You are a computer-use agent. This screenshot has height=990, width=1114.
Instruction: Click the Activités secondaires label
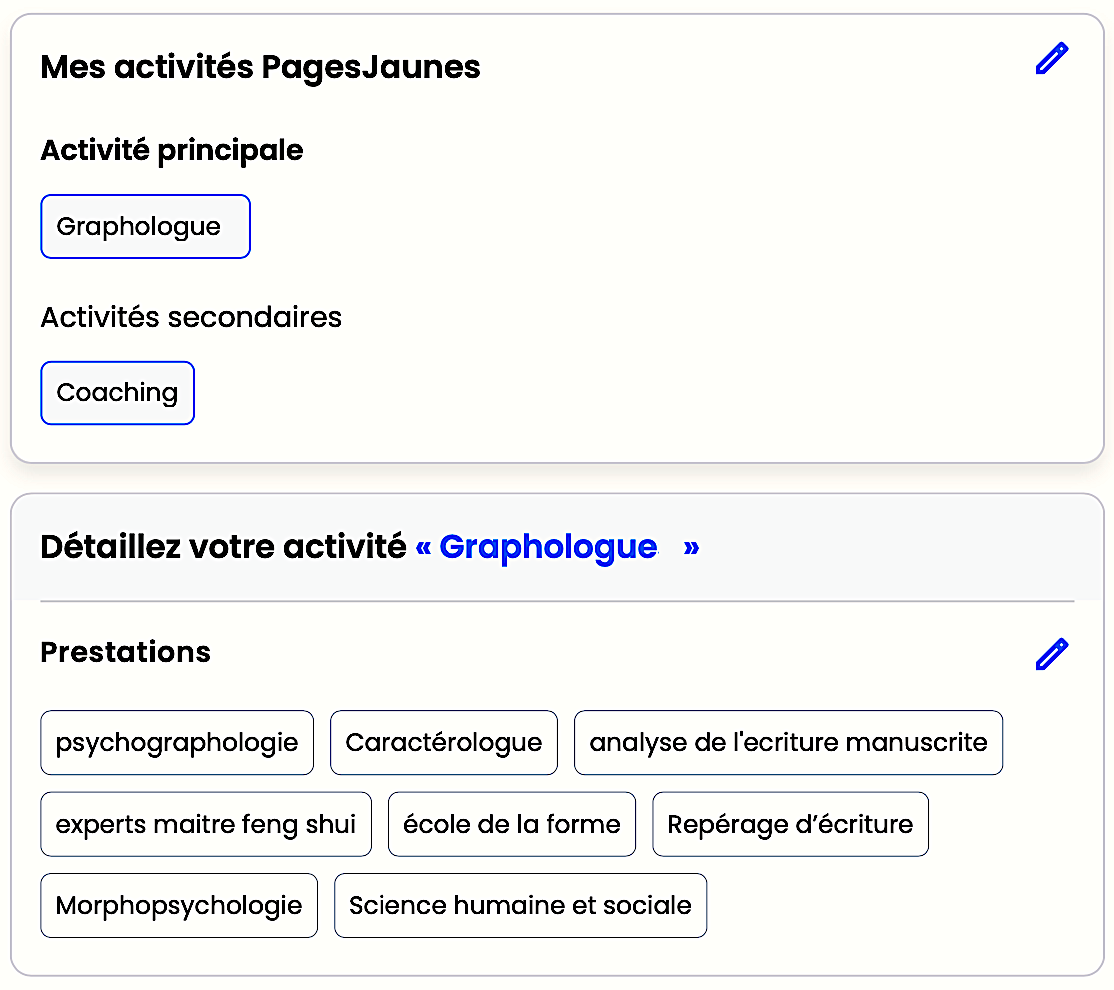coord(191,317)
